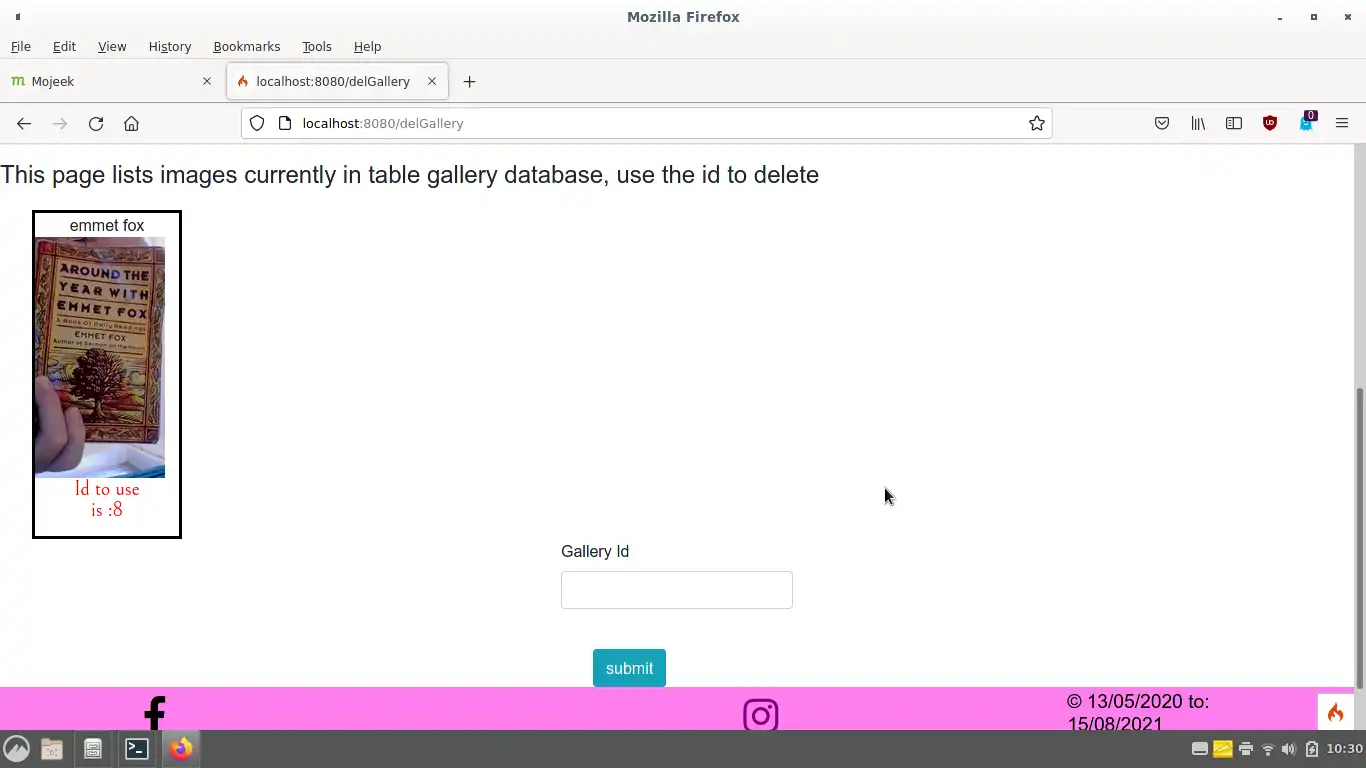Click the "emmet fox" caption text
The width and height of the screenshot is (1366, 768).
click(x=107, y=226)
